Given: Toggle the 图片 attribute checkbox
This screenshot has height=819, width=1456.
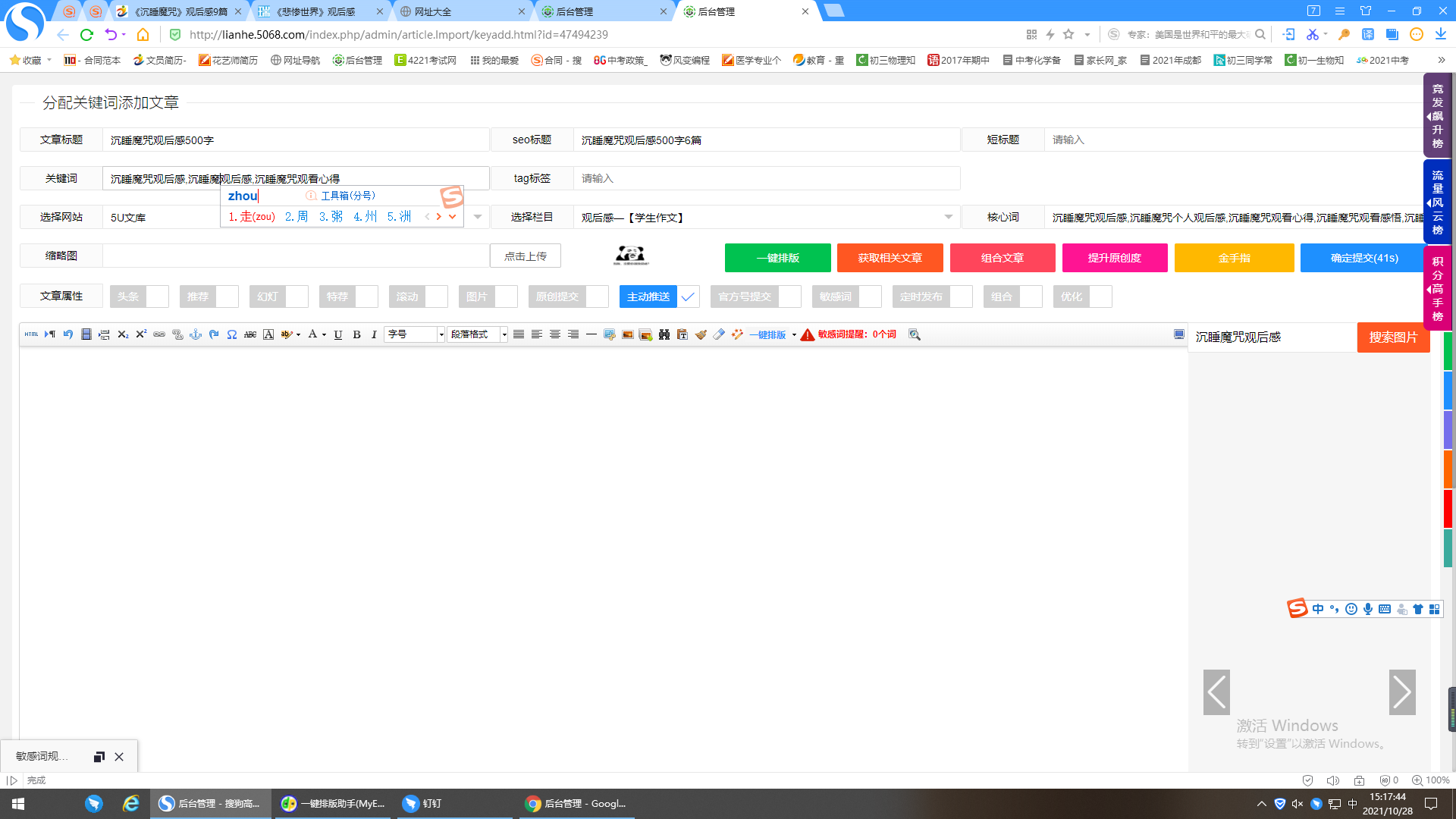Looking at the screenshot, I should [507, 297].
